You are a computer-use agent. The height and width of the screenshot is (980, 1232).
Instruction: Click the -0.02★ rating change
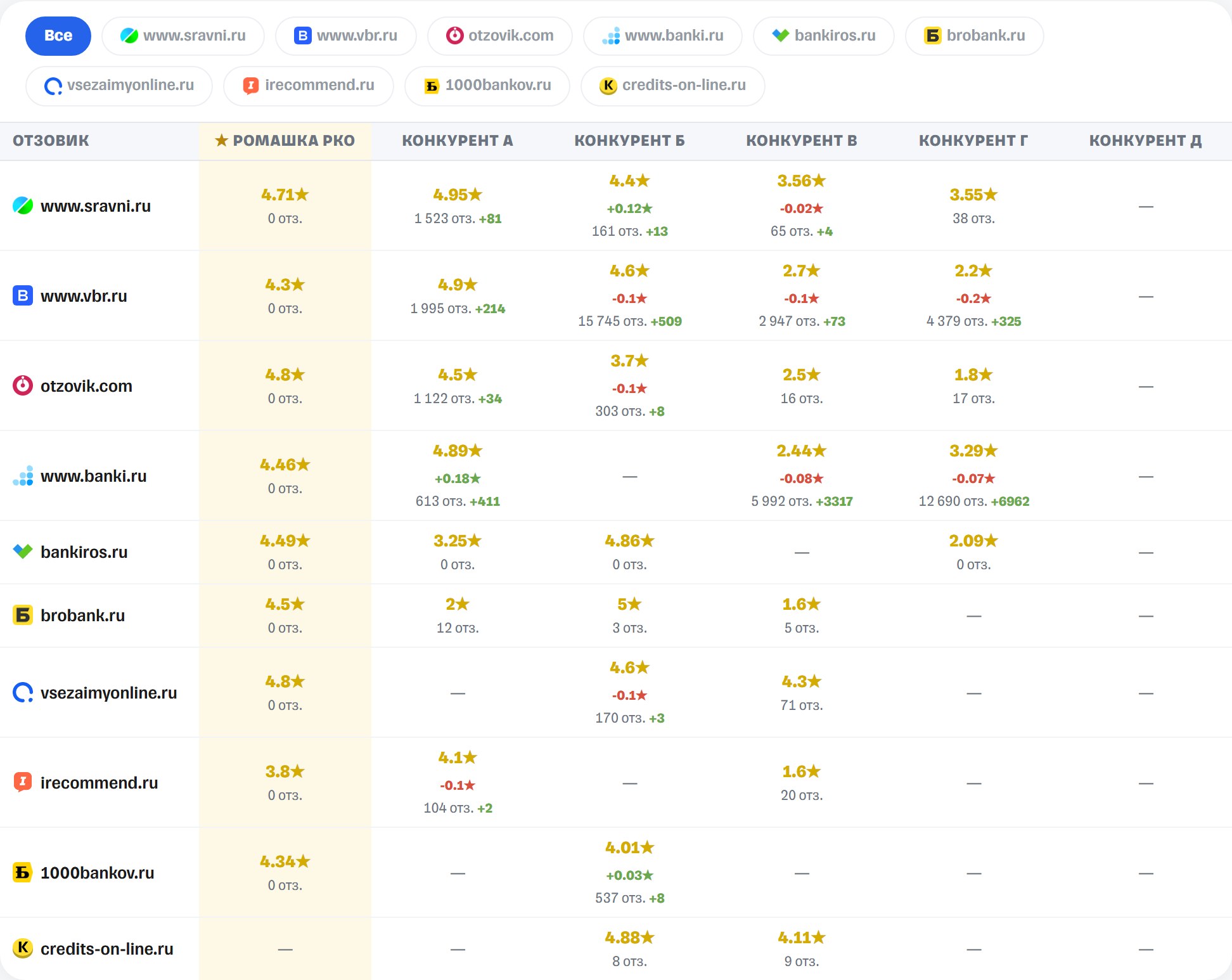tap(802, 209)
